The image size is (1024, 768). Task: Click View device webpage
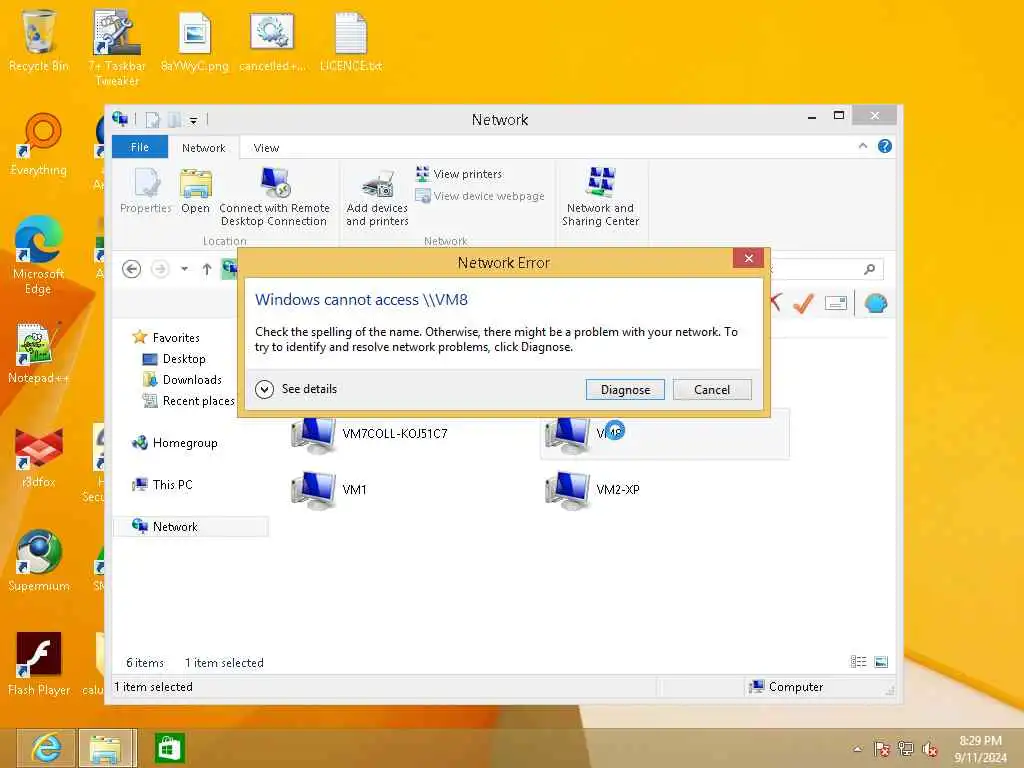point(480,196)
